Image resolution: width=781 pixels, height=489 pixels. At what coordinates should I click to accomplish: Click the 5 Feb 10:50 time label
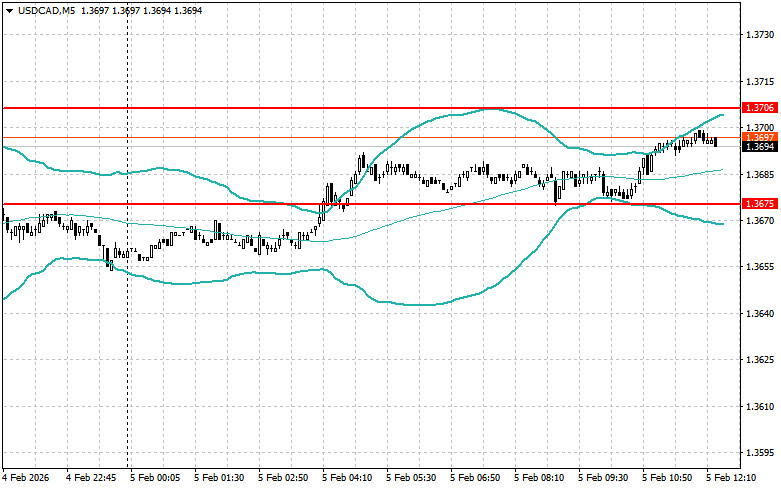pyautogui.click(x=667, y=478)
